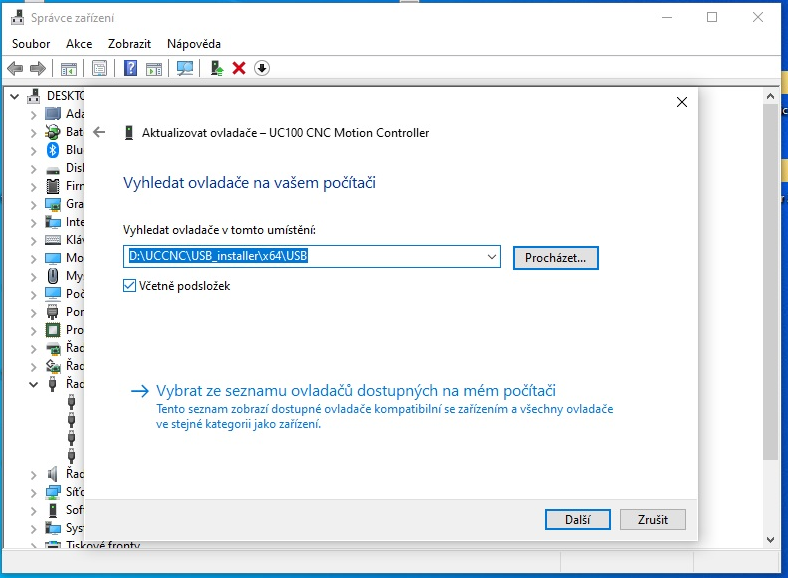The image size is (788, 578).
Task: Select the 'Tiskové fronty' tree item
Action: click(x=103, y=545)
